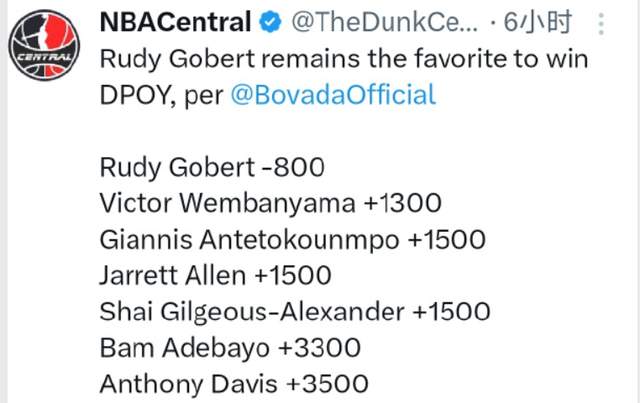Click 'Rudy Gobert' in the opening sentence
Screen dimensions: 640x403
pyautogui.click(x=171, y=58)
